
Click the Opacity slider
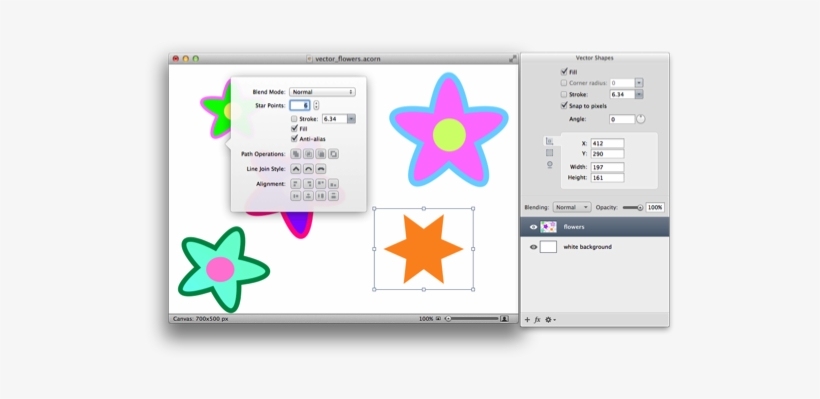tap(633, 208)
